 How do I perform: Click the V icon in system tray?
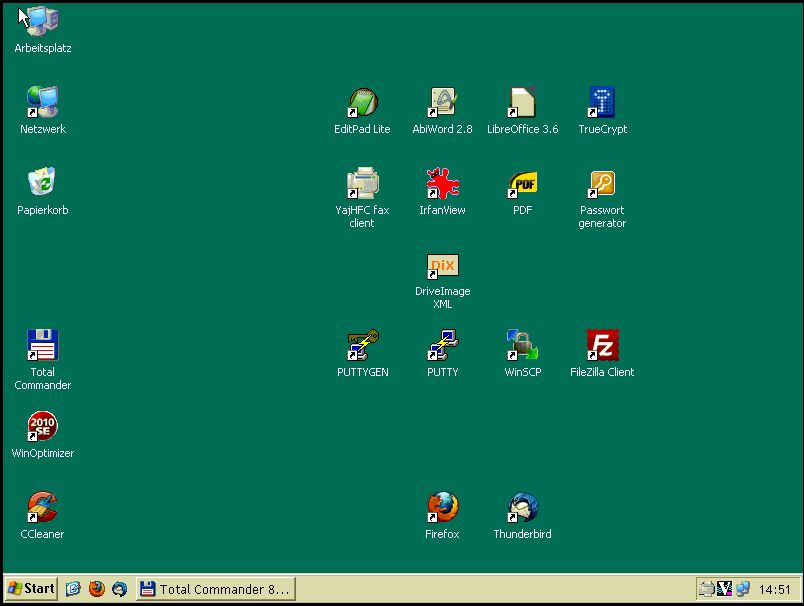[725, 589]
